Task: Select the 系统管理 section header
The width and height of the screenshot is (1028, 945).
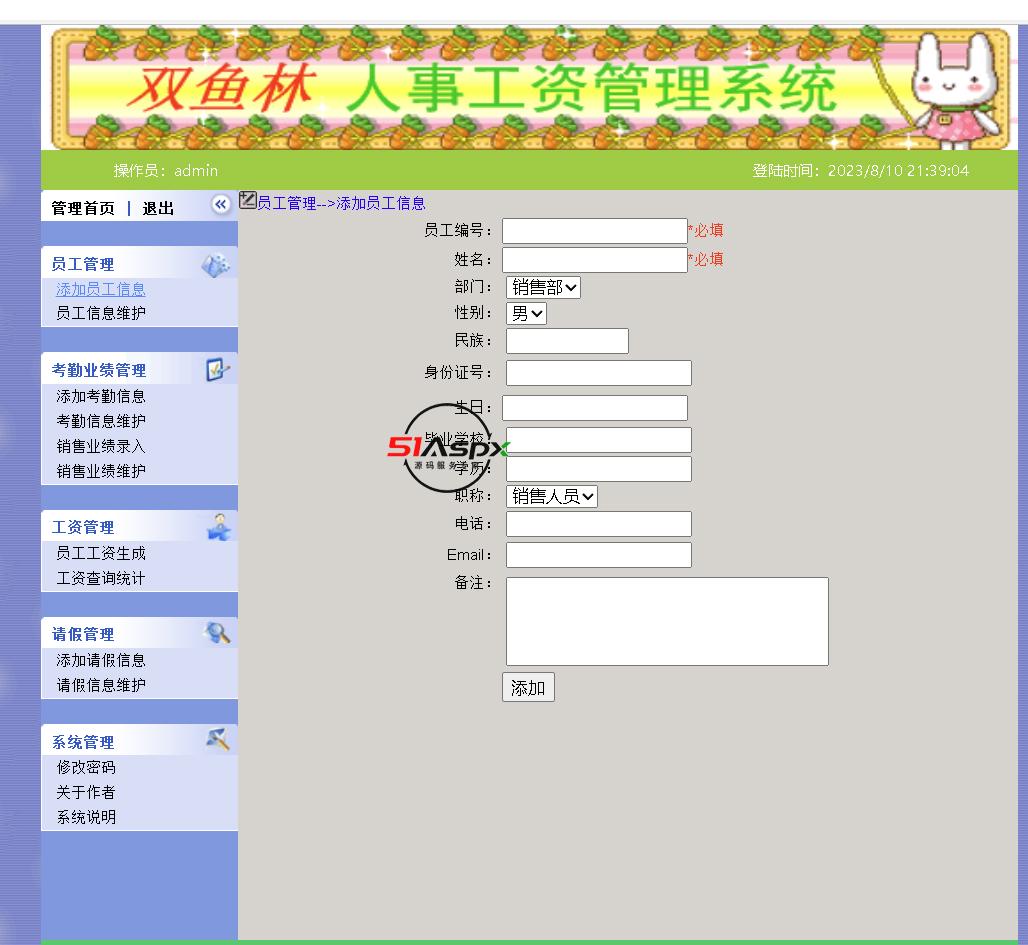Action: coord(83,742)
